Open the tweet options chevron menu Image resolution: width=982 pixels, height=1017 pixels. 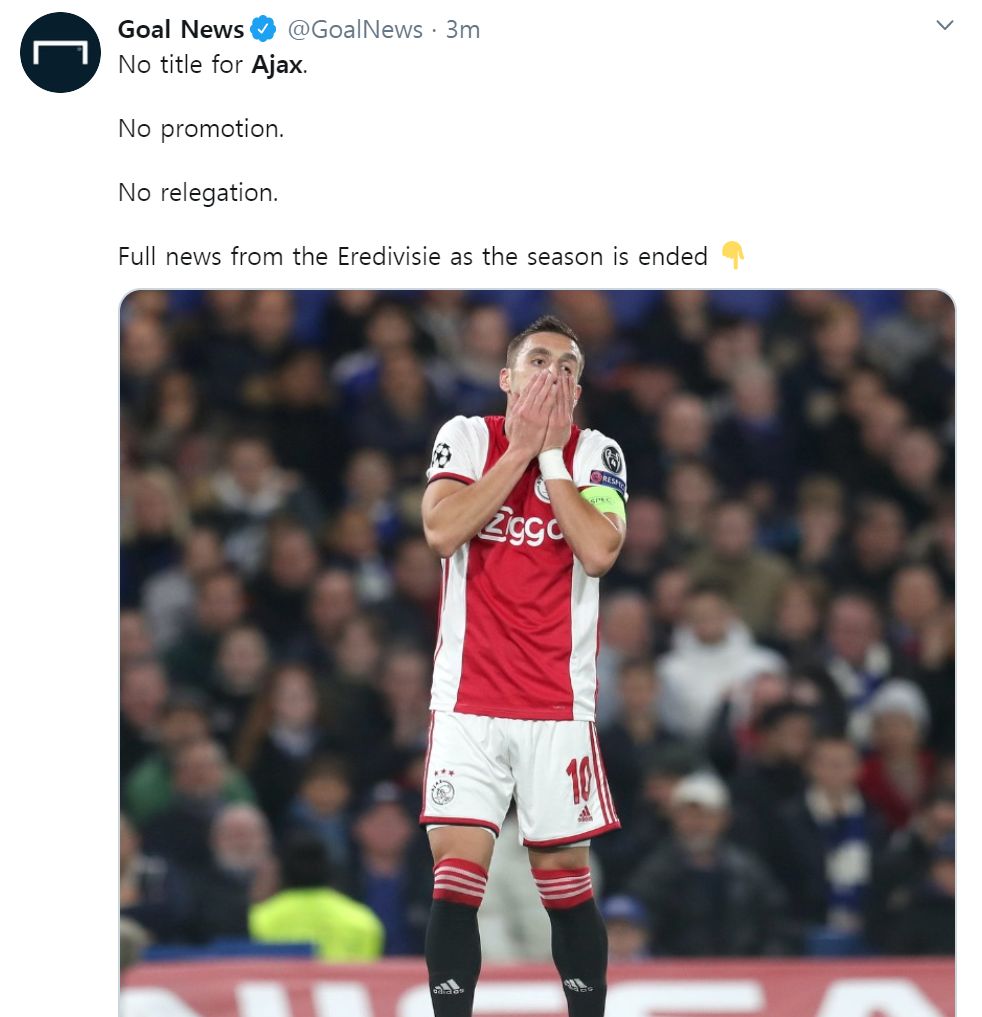pos(944,27)
